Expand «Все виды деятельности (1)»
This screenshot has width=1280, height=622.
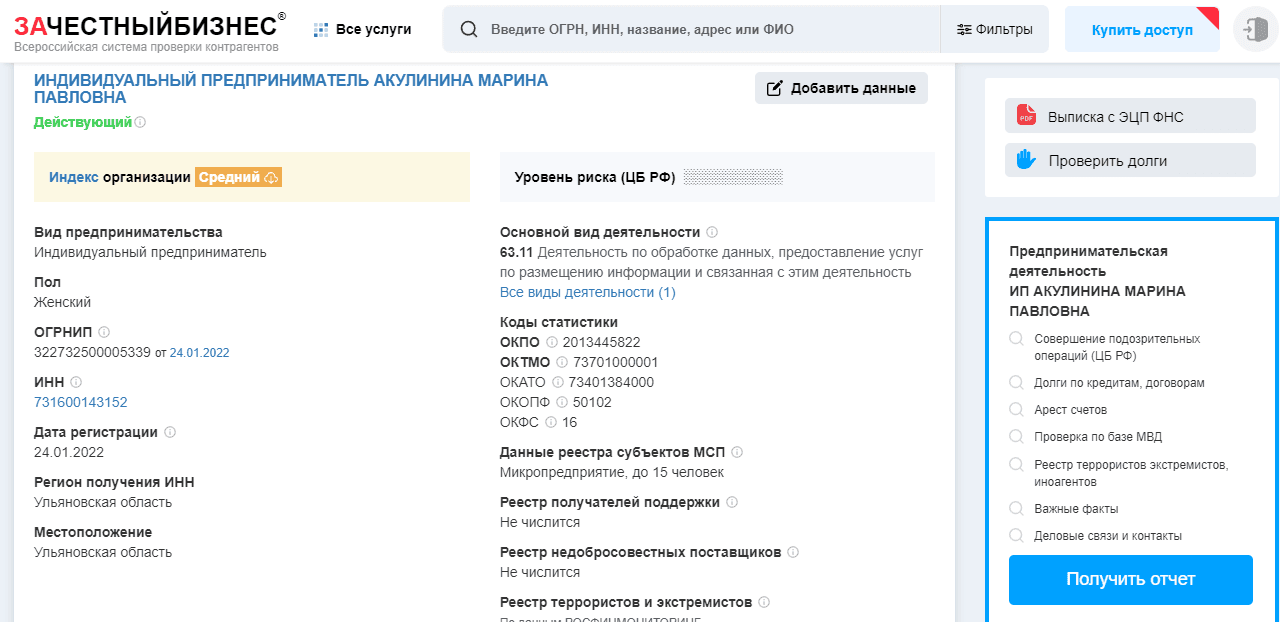point(585,292)
